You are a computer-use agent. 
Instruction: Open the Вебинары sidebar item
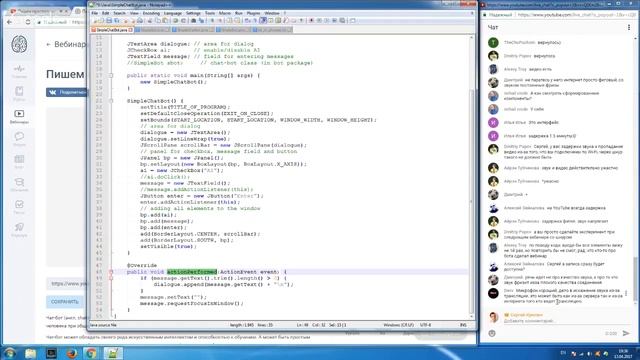coord(19,116)
